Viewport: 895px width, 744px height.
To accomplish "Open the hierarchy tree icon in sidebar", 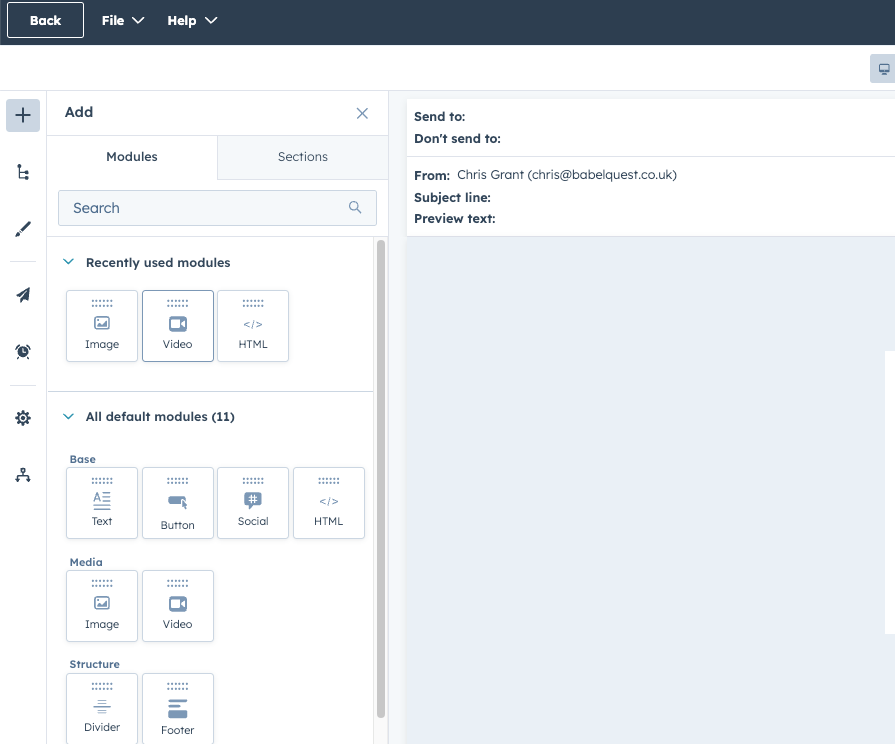I will tap(23, 173).
